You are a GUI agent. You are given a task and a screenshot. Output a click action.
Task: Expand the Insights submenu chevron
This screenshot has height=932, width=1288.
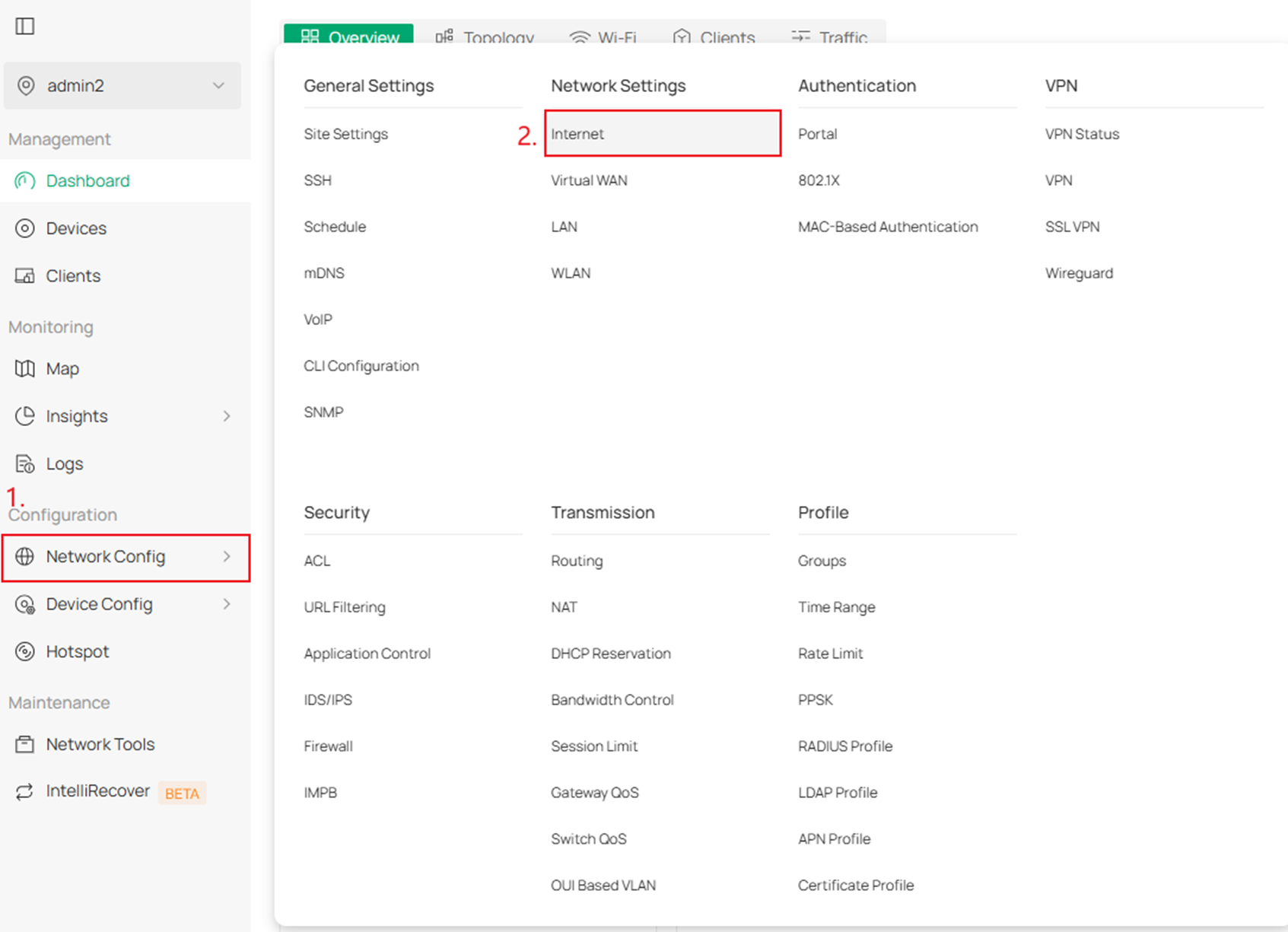tap(227, 416)
